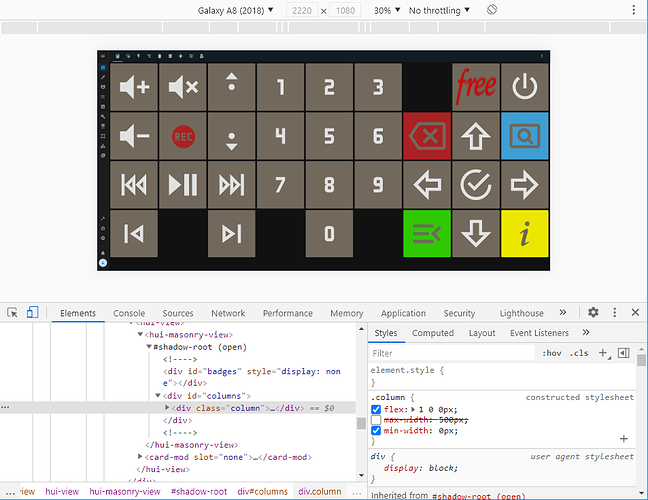648x500 pixels.
Task: Tap number 6 on the remote keypad
Action: click(378, 136)
